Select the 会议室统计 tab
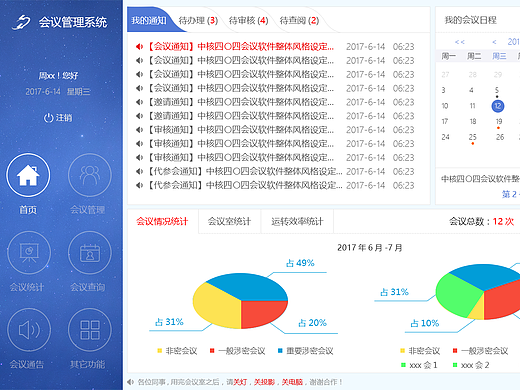520x390 pixels. 229,221
